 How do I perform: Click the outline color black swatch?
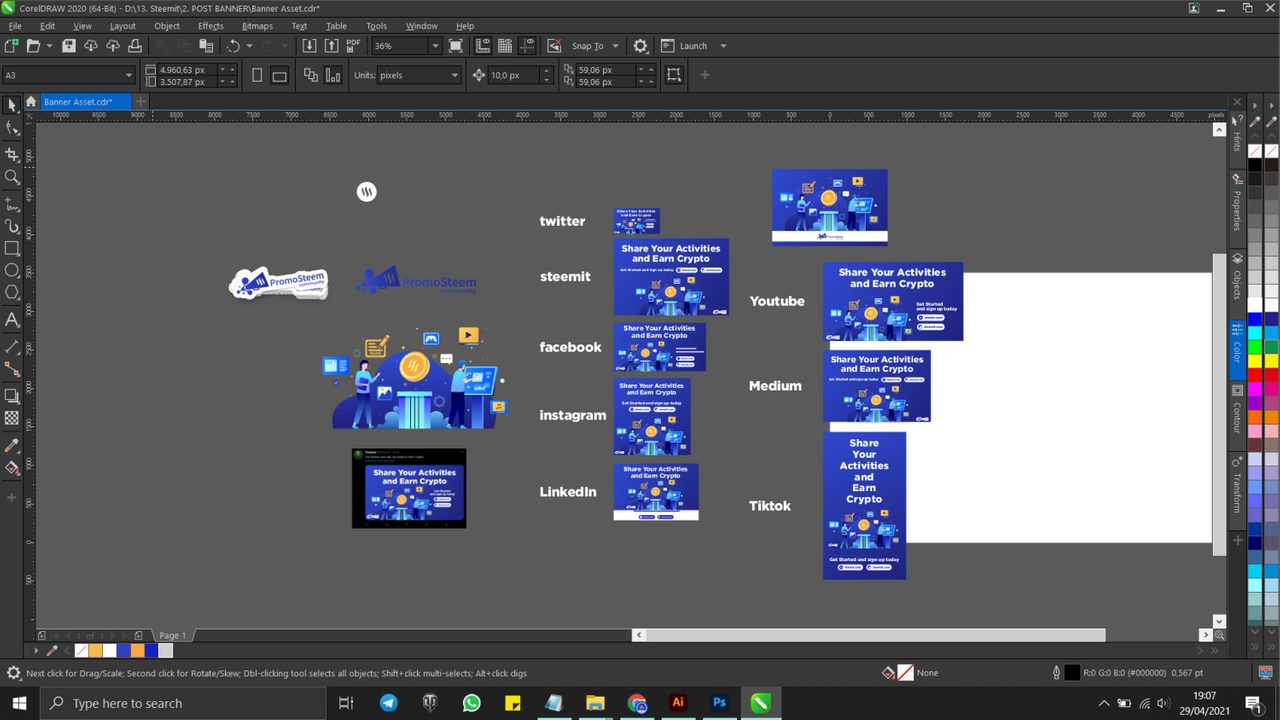coord(1071,673)
